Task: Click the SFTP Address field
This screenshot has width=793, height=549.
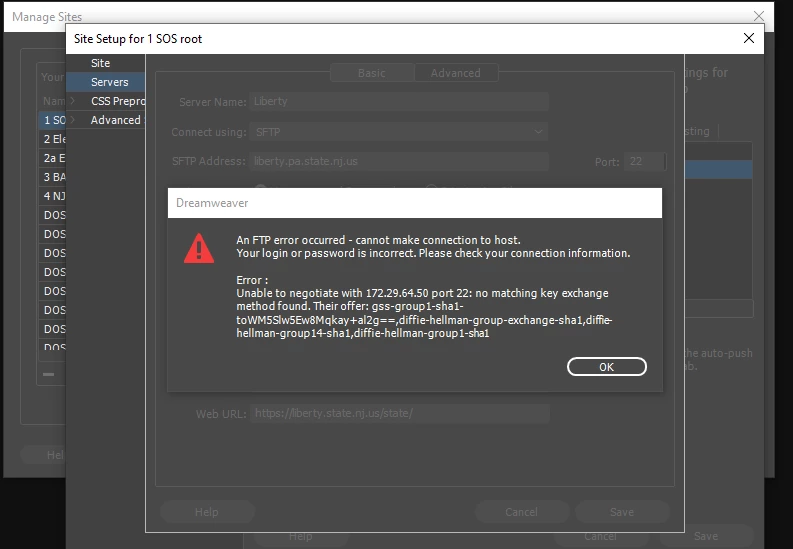Action: click(399, 161)
